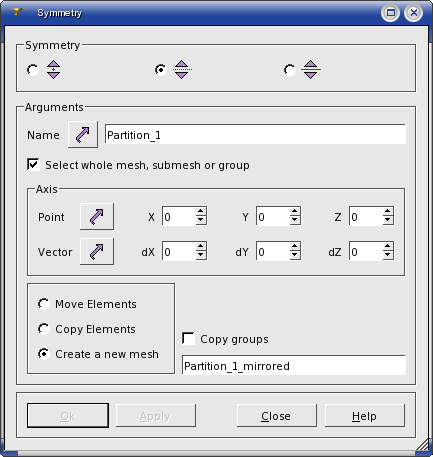This screenshot has width=433, height=457.
Task: Increase the dZ vector spinner
Action: click(388, 247)
